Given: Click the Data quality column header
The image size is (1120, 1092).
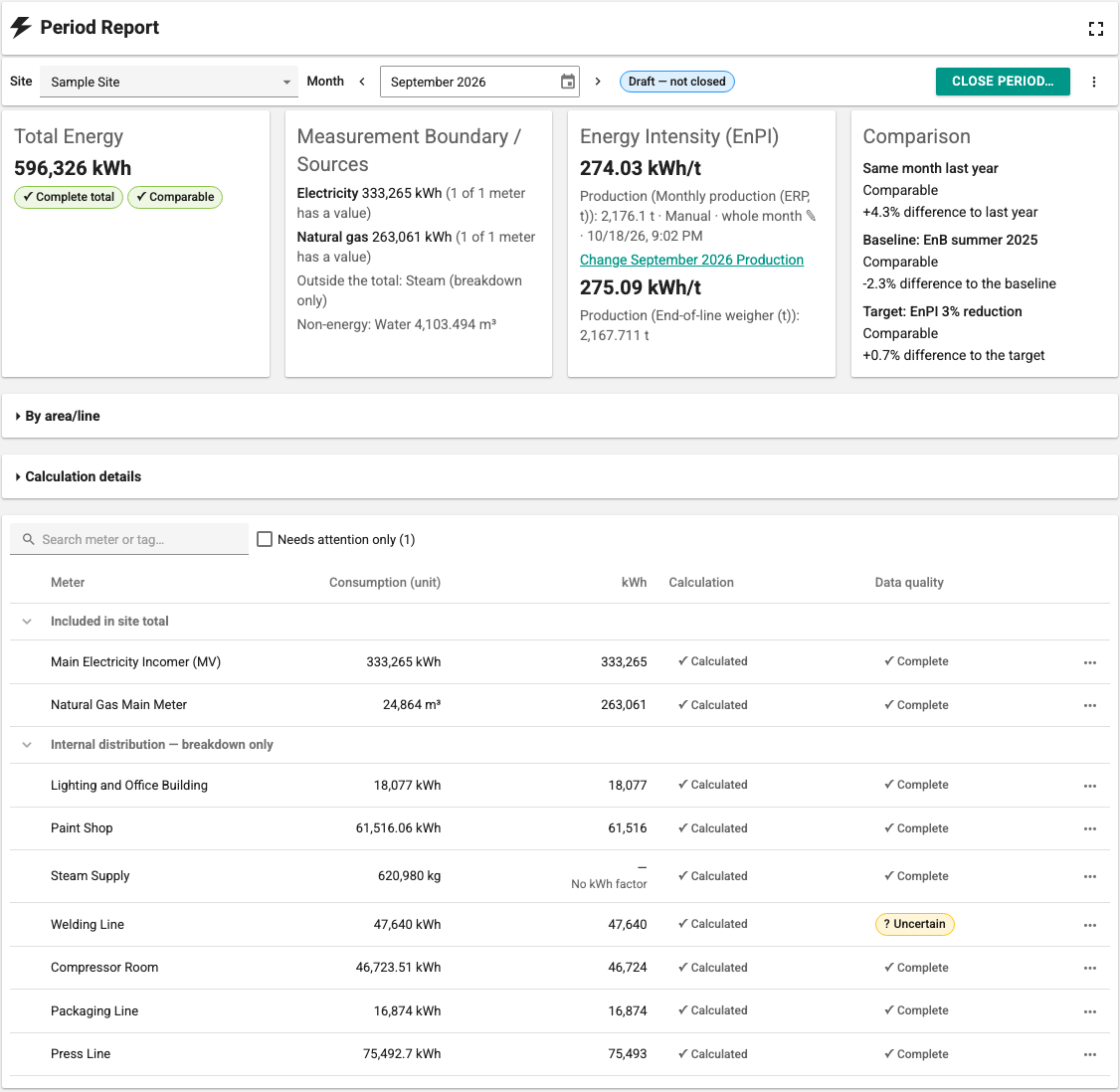Looking at the screenshot, I should coord(909,582).
